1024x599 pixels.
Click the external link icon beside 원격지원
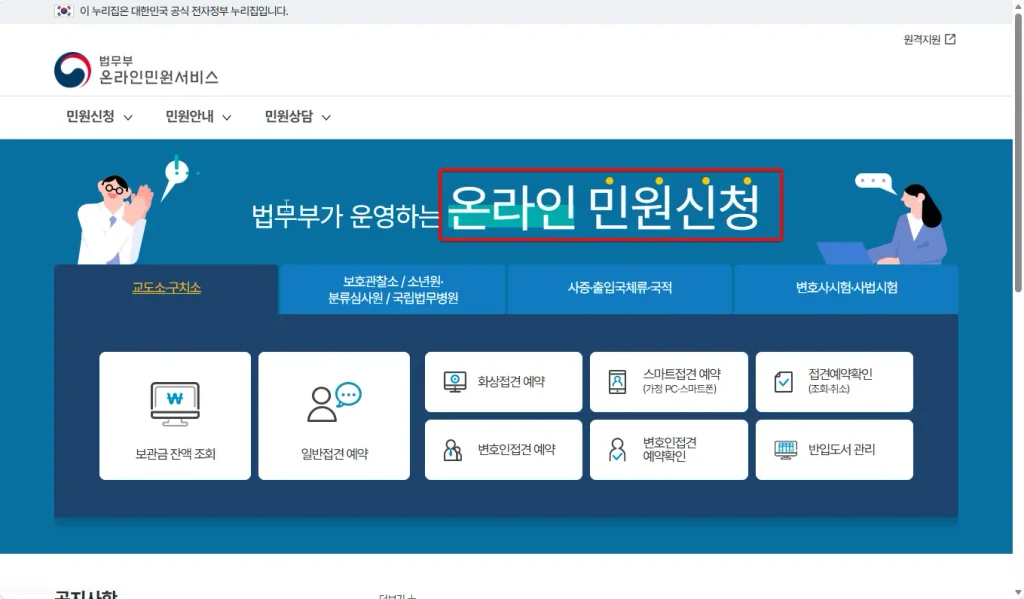click(950, 39)
